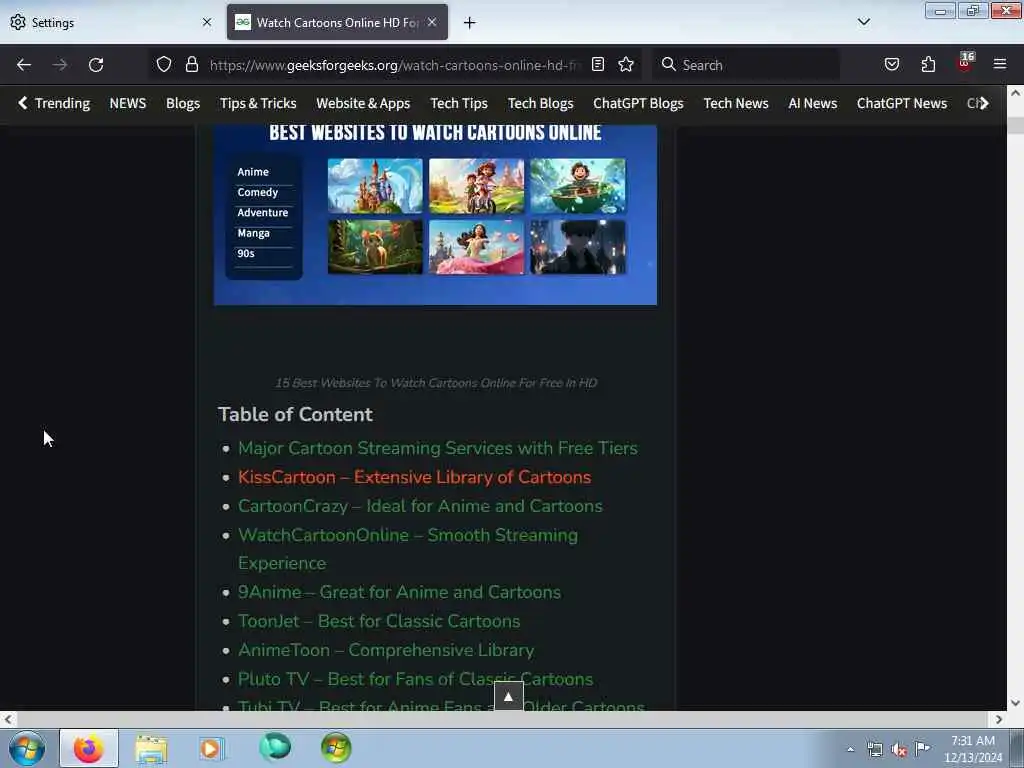Viewport: 1024px width, 768px height.
Task: Click the green globe taskbar icon
Action: click(x=275, y=747)
